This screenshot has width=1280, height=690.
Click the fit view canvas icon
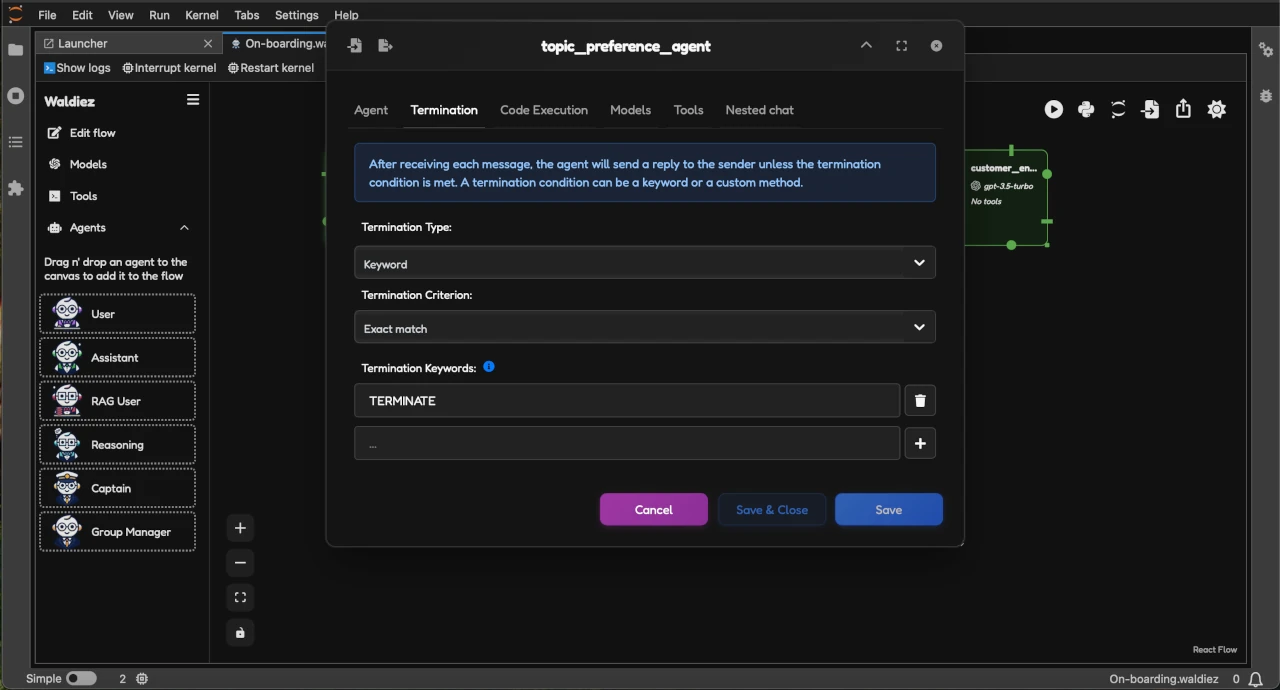coord(240,598)
